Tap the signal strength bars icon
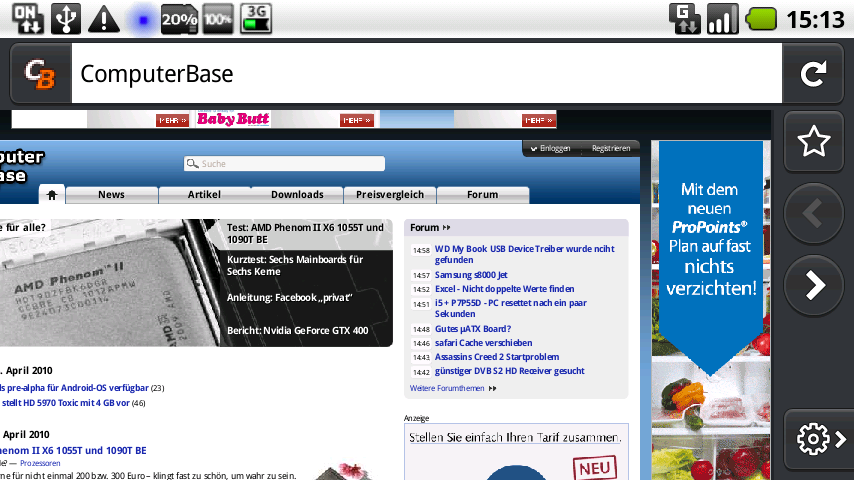 tap(722, 19)
